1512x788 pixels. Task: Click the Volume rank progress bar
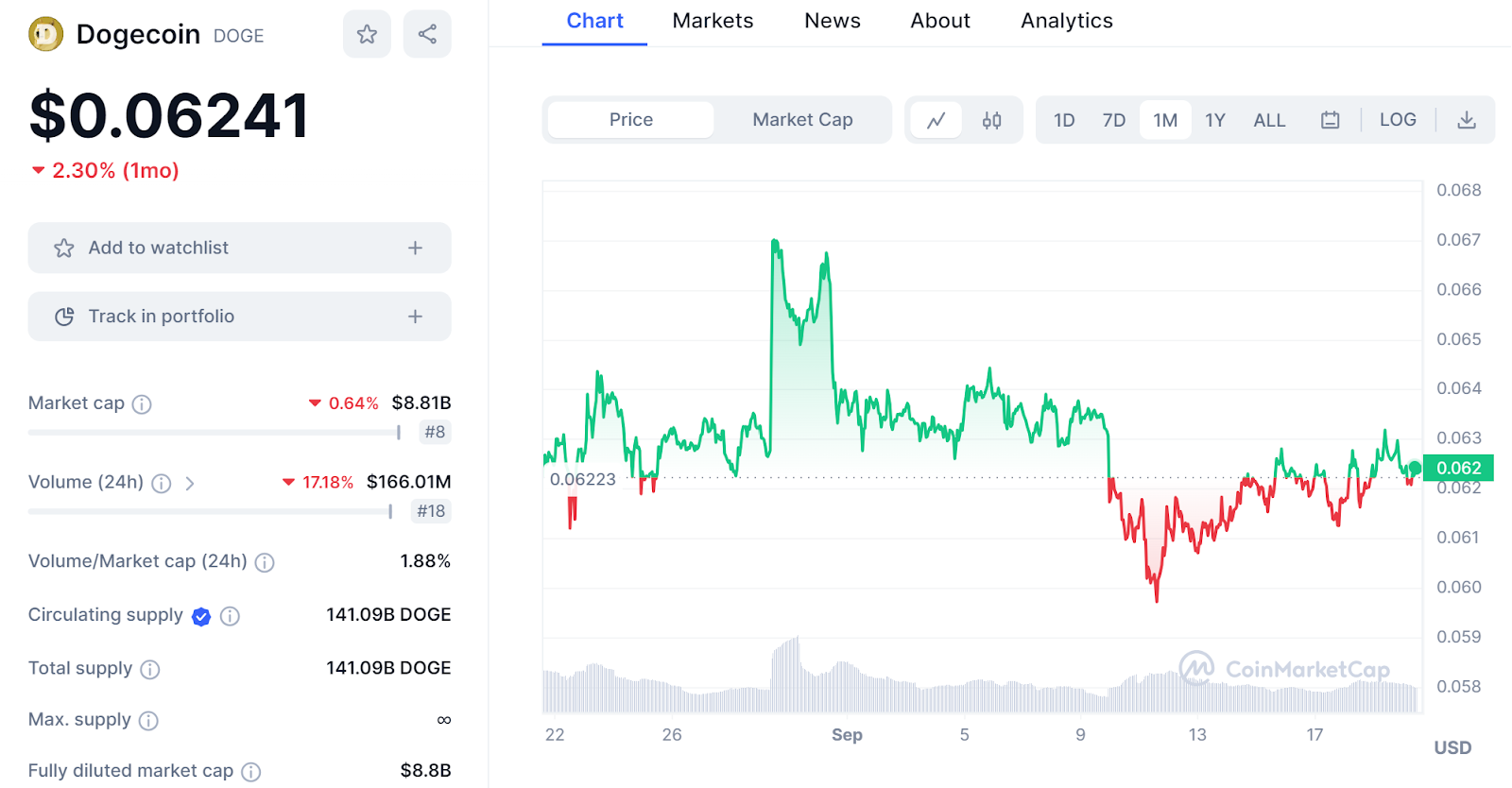click(210, 511)
